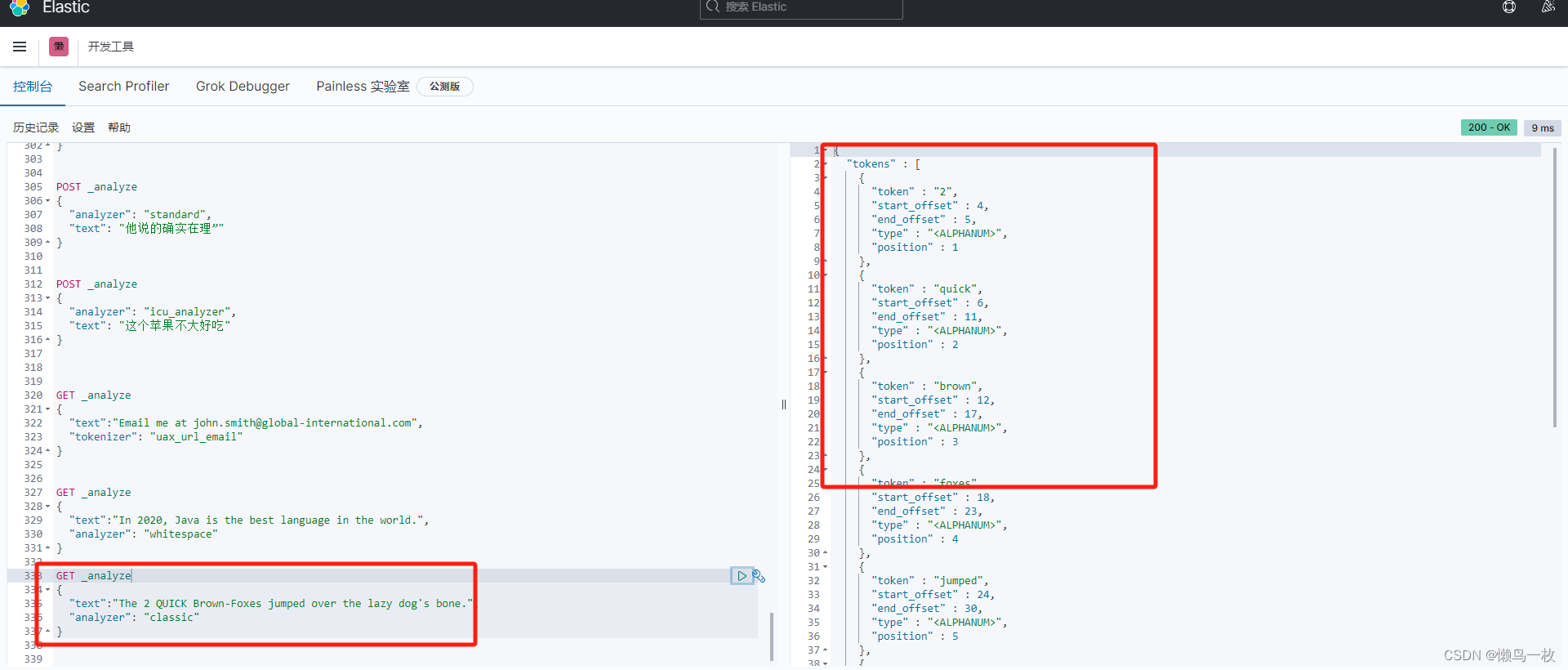Open the Grok Debugger tab
Screen dimensions: 1568x670
click(x=243, y=86)
